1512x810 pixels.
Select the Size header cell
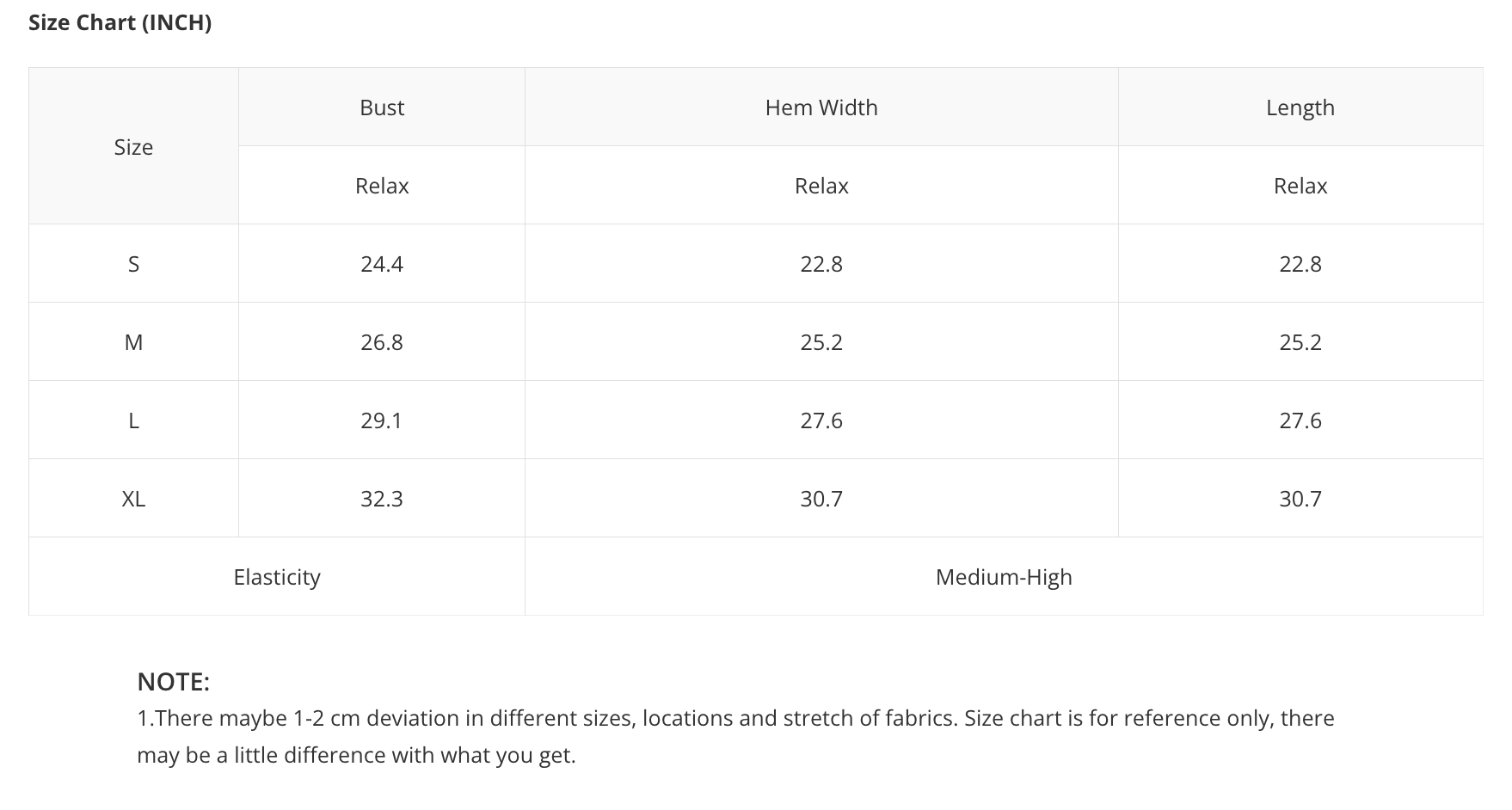(x=133, y=146)
